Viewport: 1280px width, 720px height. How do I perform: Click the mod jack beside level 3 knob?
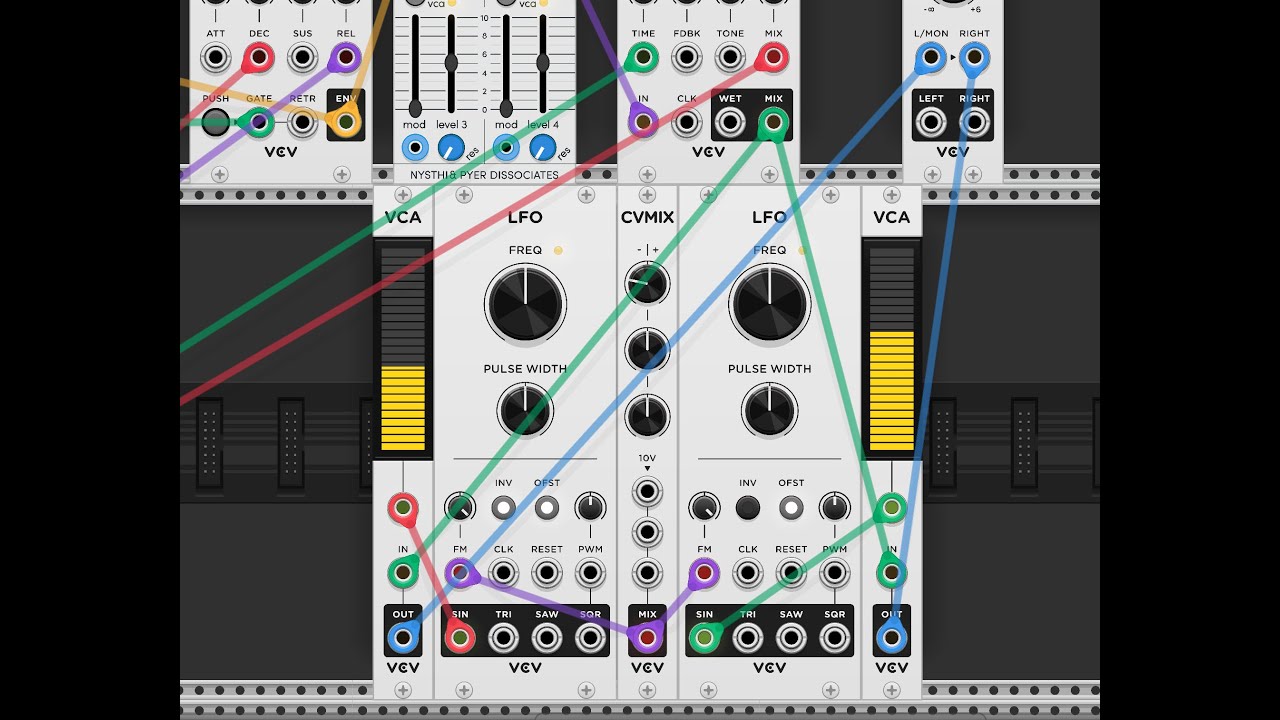(414, 148)
